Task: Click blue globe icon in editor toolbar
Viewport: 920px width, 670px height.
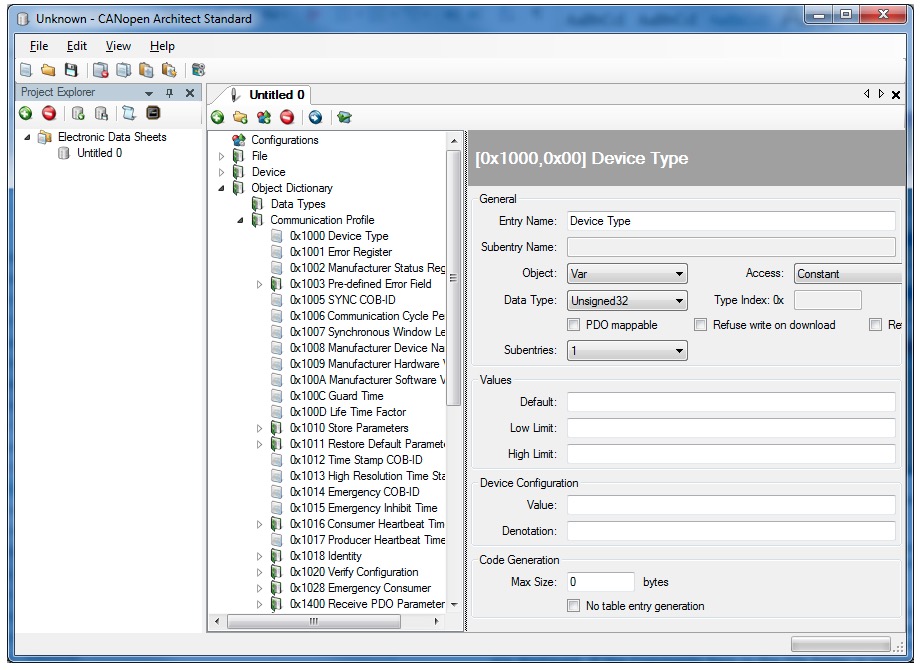Action: point(315,118)
